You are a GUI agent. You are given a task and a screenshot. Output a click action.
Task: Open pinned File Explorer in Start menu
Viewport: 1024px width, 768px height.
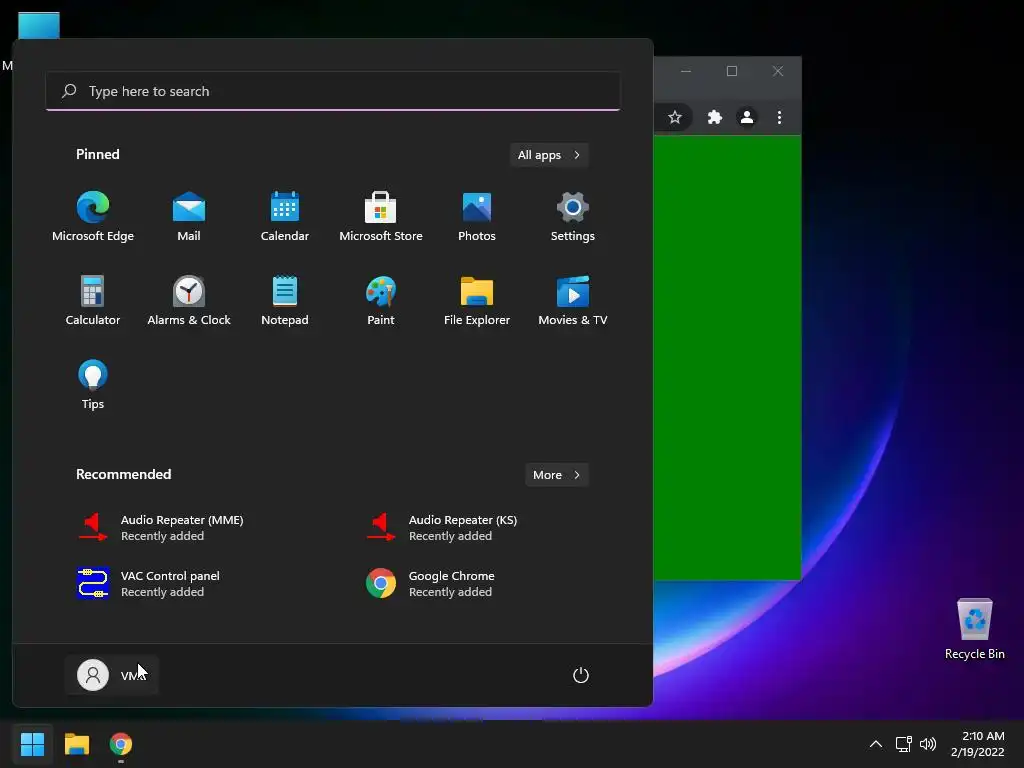point(477,300)
